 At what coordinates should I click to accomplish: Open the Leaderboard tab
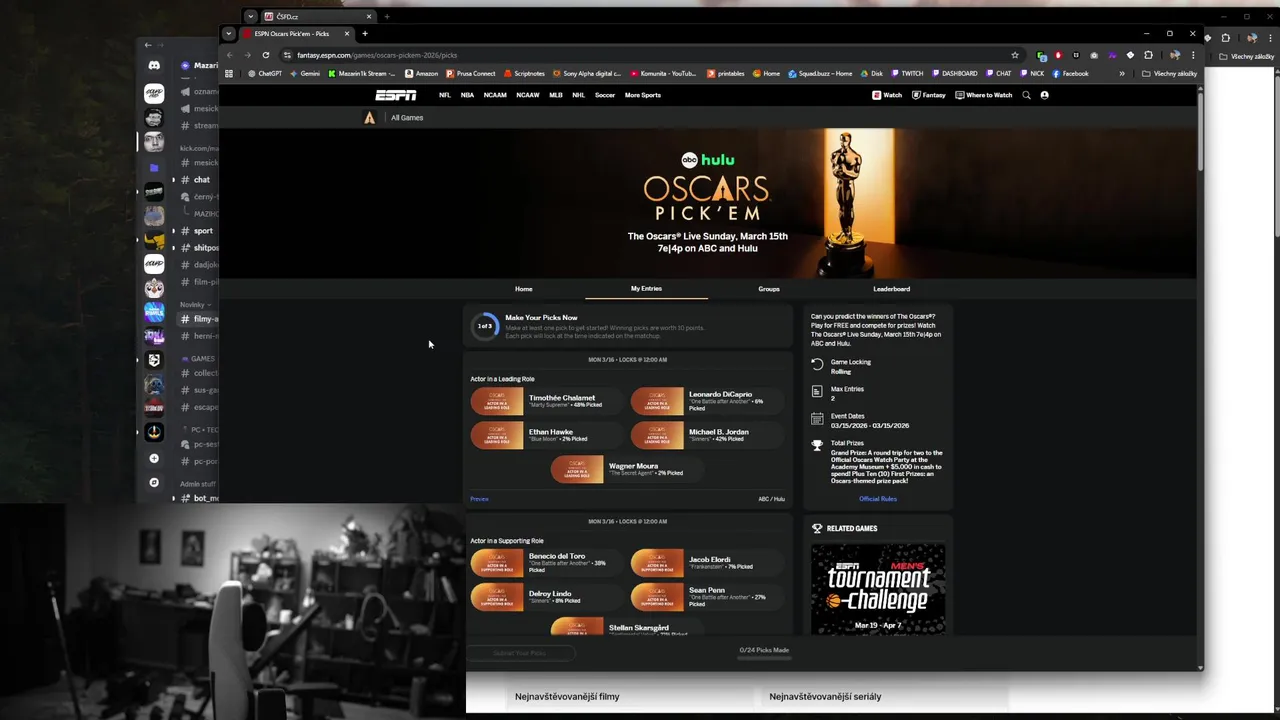891,289
